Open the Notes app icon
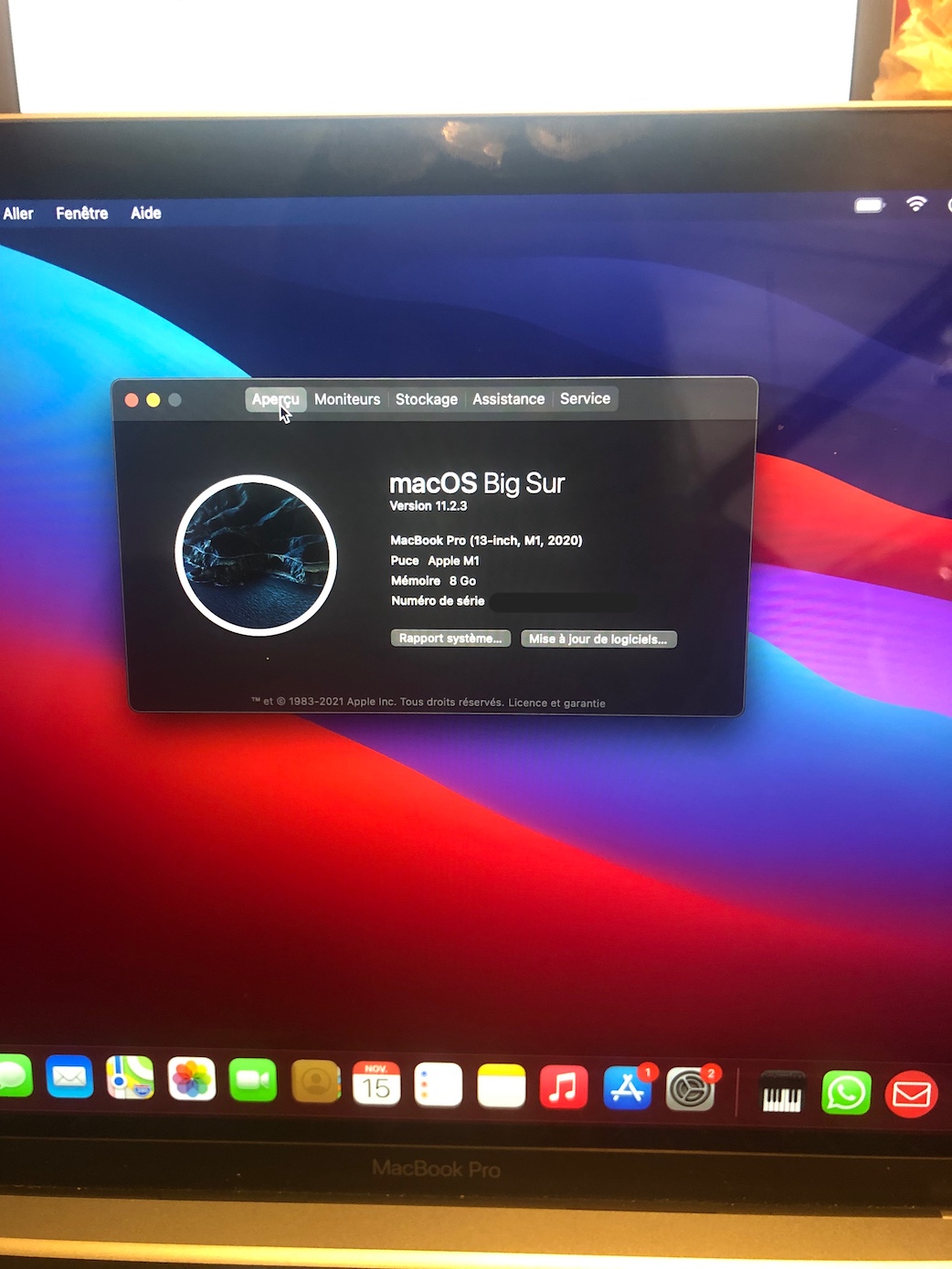 click(x=501, y=1086)
